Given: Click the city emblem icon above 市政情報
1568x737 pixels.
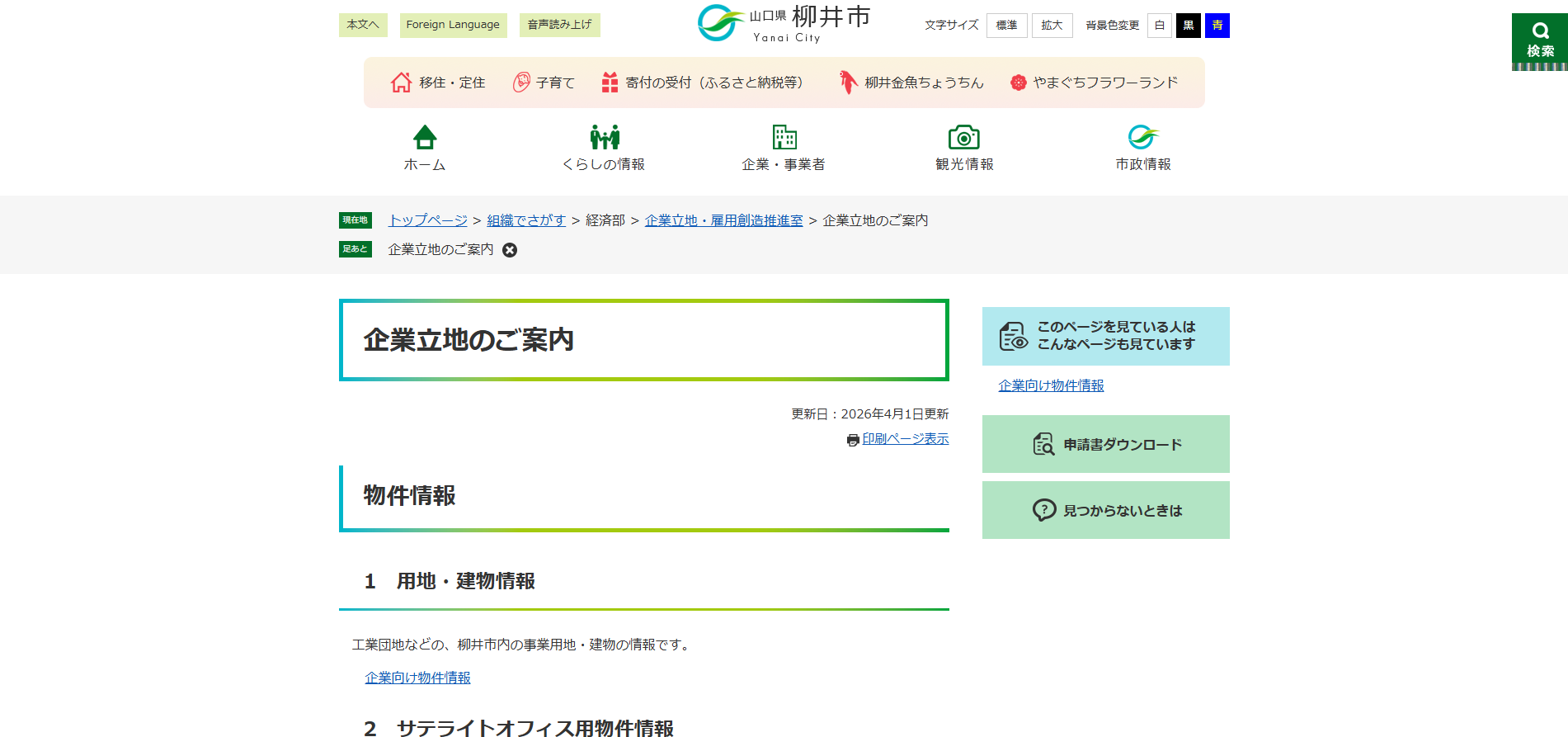Looking at the screenshot, I should tap(1143, 137).
